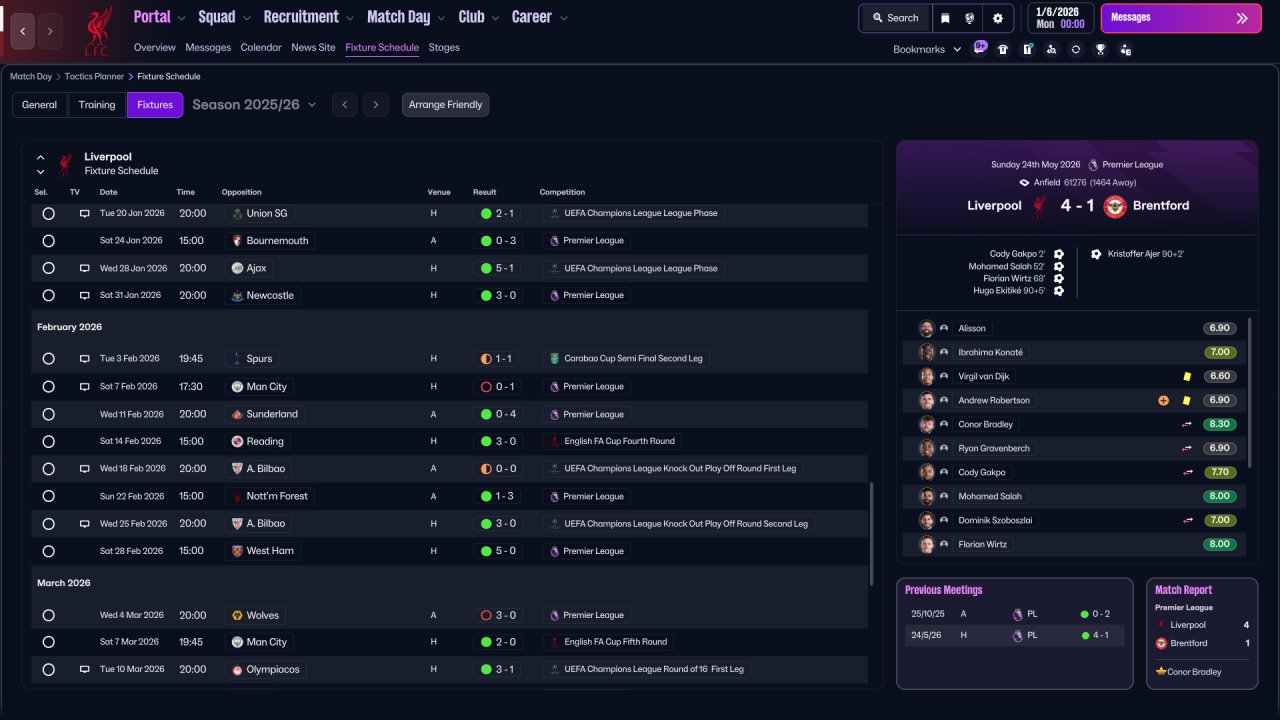This screenshot has height=720, width=1280.
Task: Click the goal ball icon beside Cody Gakpo 2'
Action: click(x=1058, y=254)
